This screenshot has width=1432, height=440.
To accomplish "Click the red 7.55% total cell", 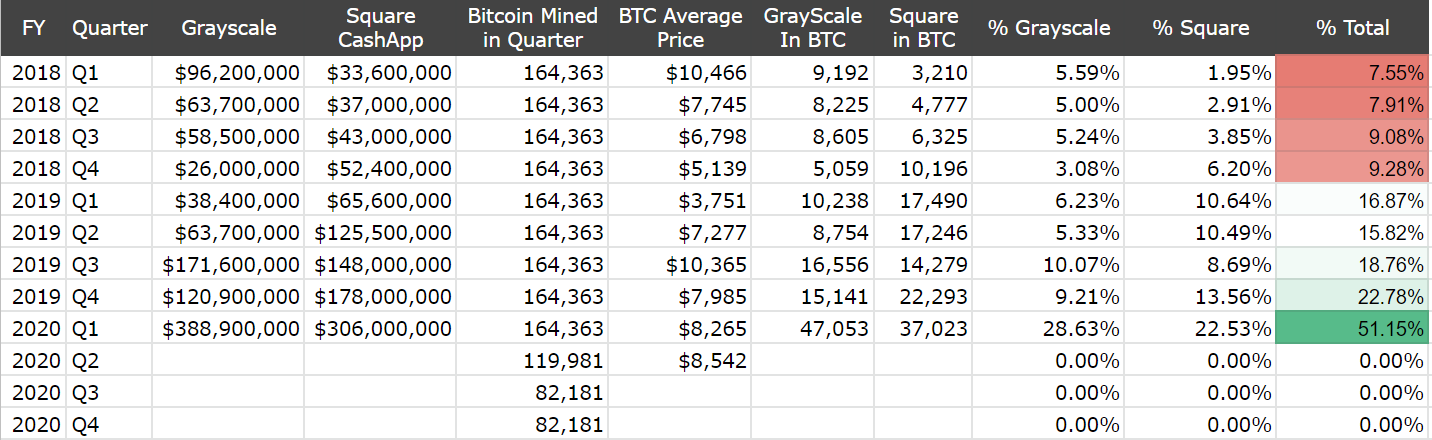I will (1353, 72).
